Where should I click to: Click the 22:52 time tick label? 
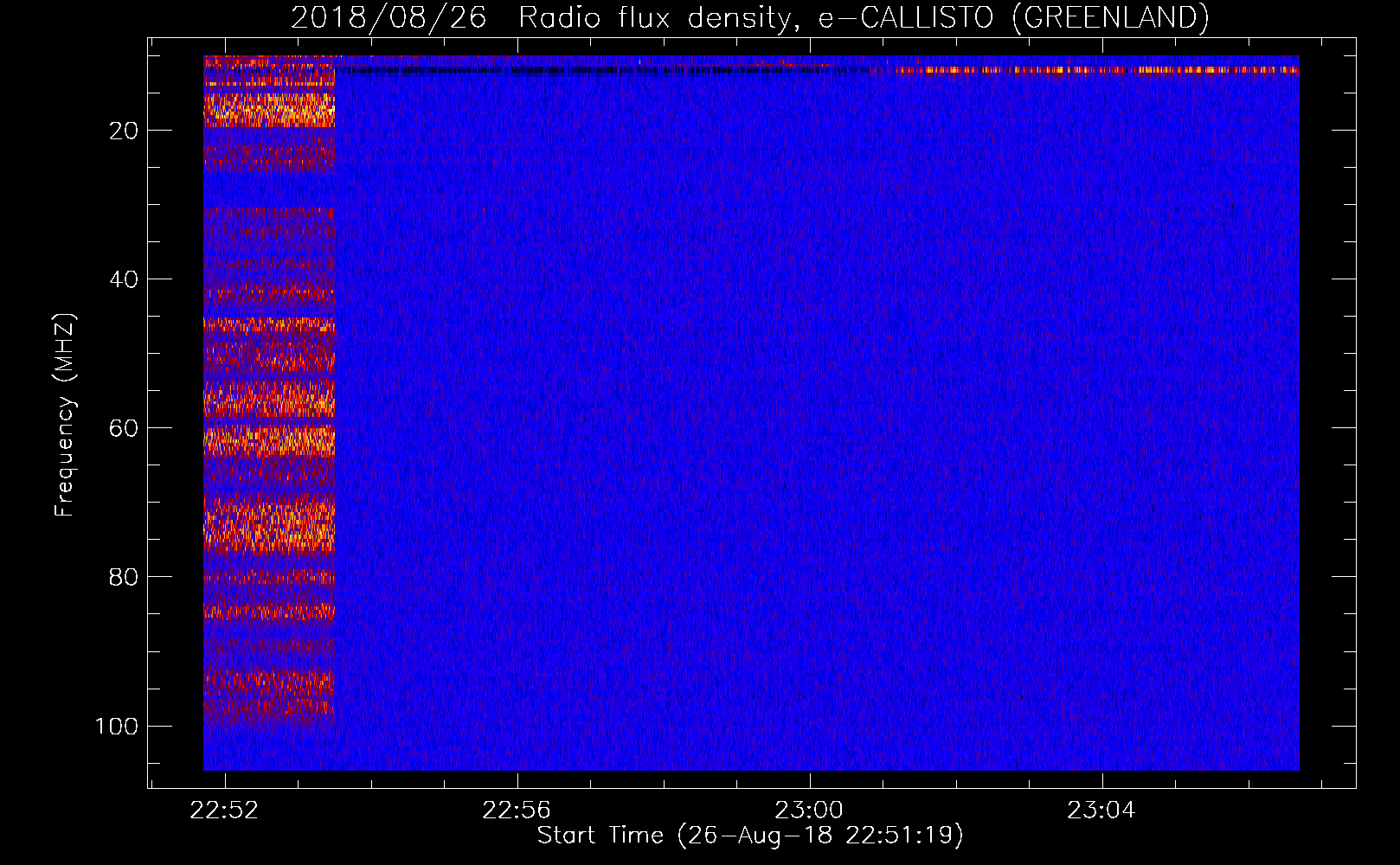tap(225, 811)
